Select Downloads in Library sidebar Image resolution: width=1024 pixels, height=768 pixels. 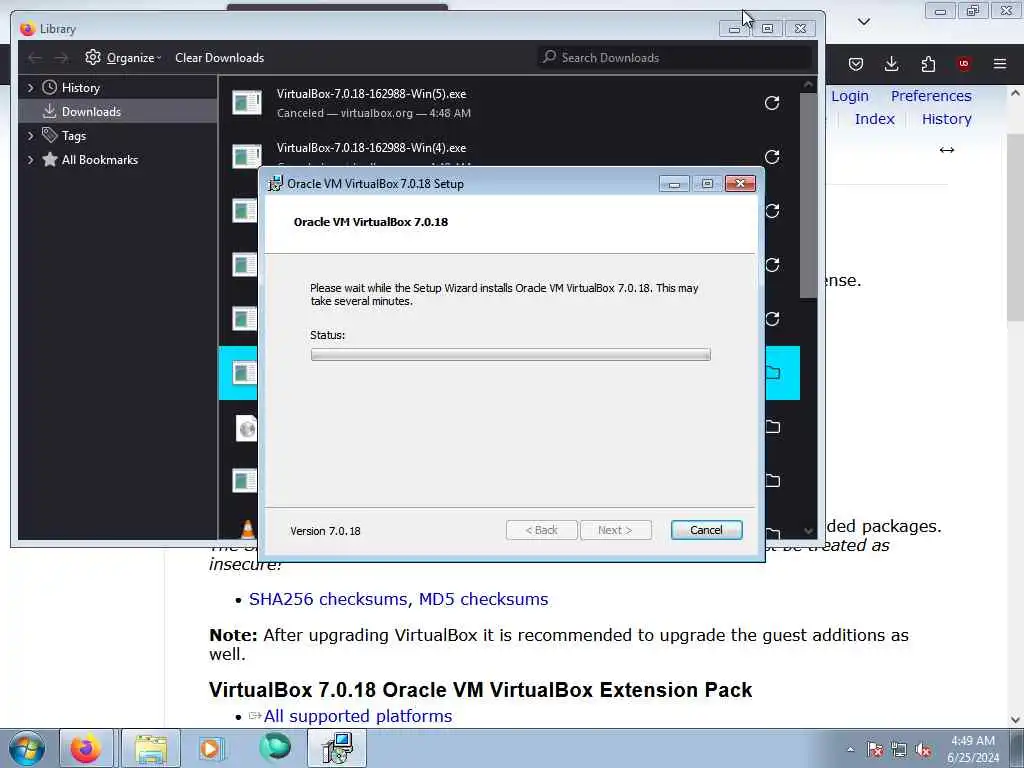pyautogui.click(x=118, y=112)
